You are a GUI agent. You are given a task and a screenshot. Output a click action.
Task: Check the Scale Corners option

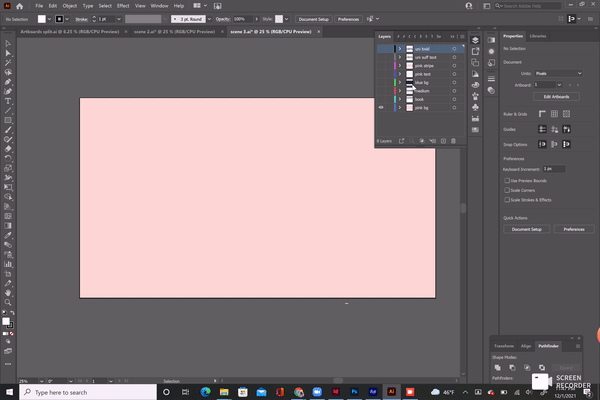pos(507,189)
